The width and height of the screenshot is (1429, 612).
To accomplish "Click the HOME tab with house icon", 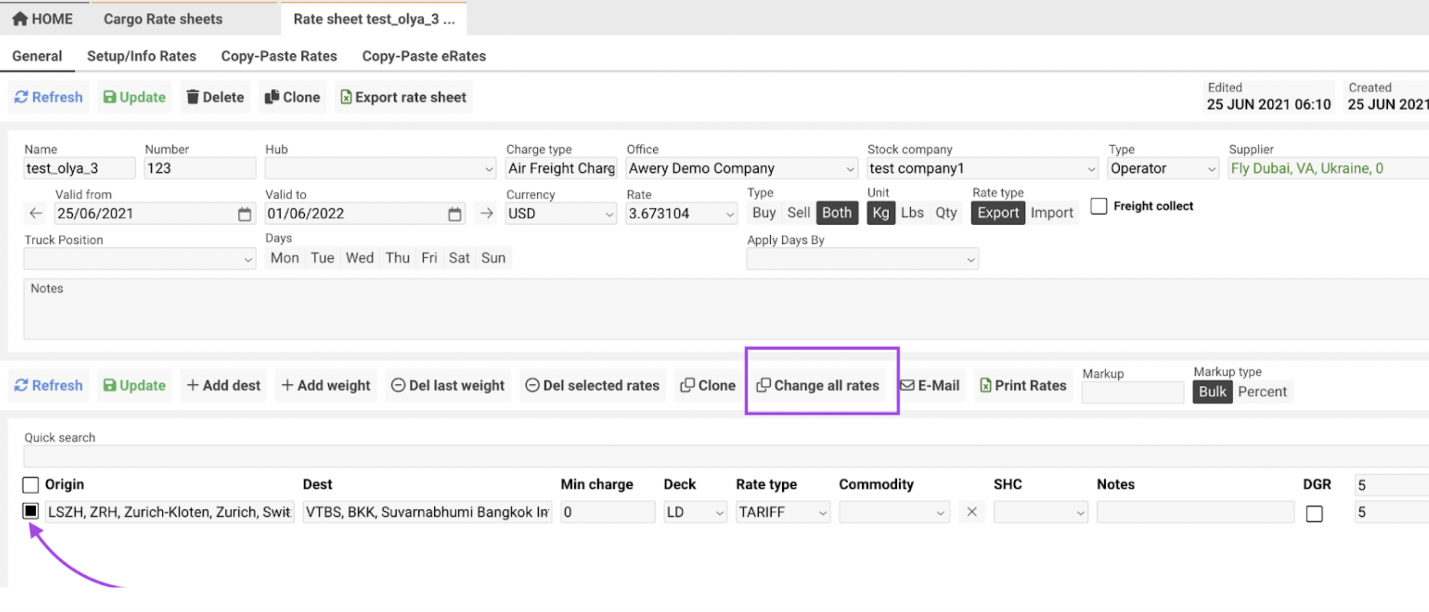I will click(43, 19).
